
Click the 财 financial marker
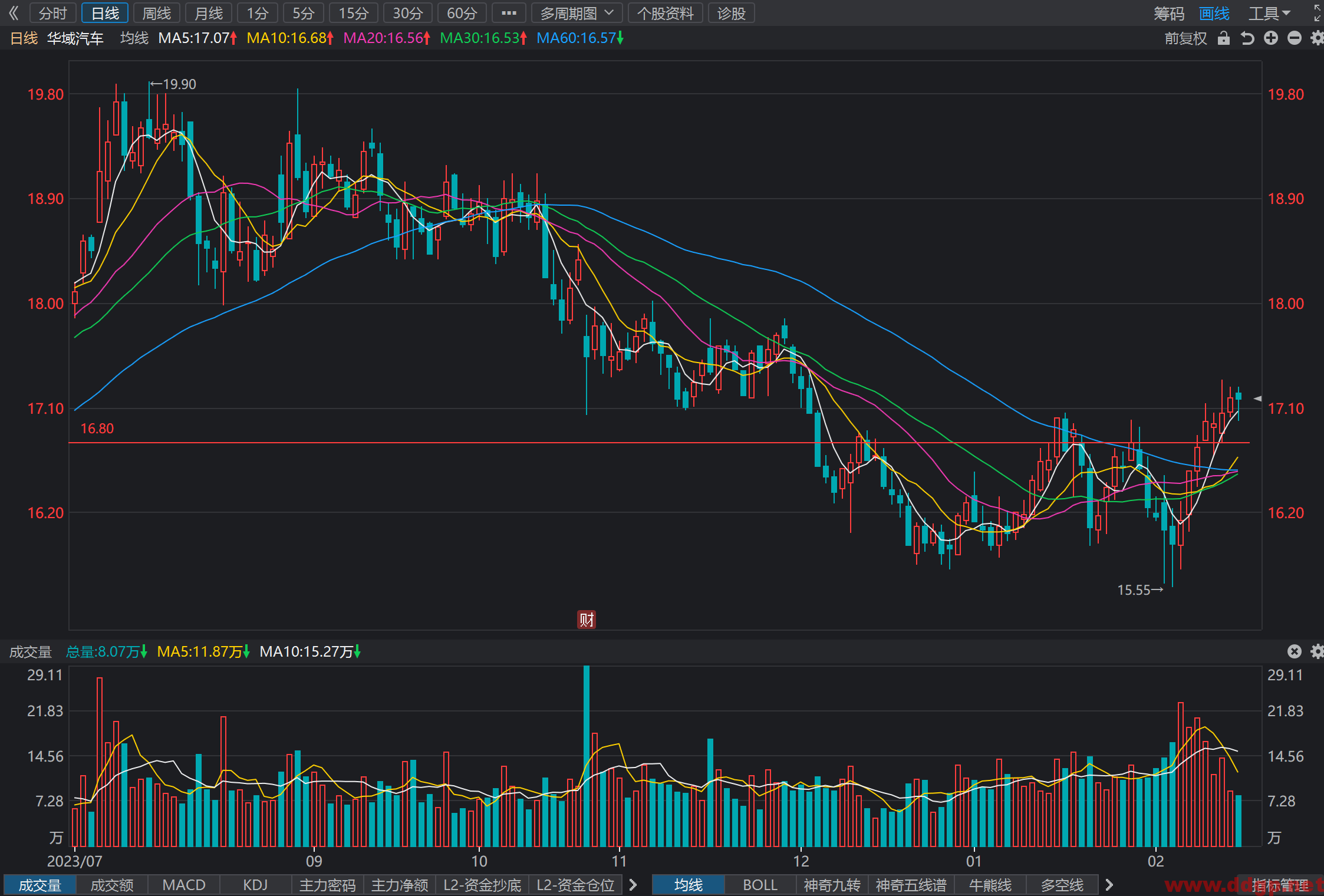point(587,620)
